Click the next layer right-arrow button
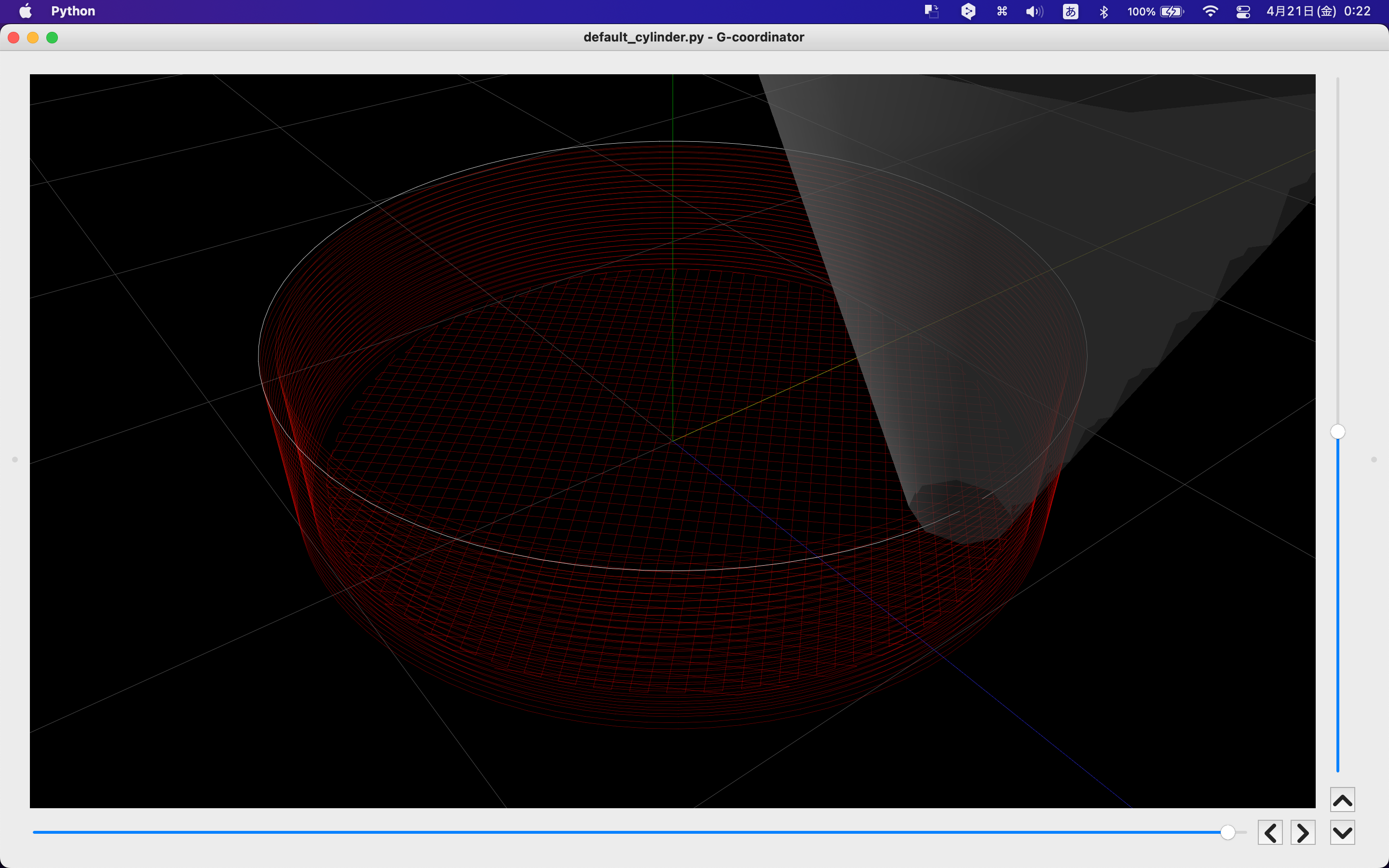The height and width of the screenshot is (868, 1389). pos(1303,831)
